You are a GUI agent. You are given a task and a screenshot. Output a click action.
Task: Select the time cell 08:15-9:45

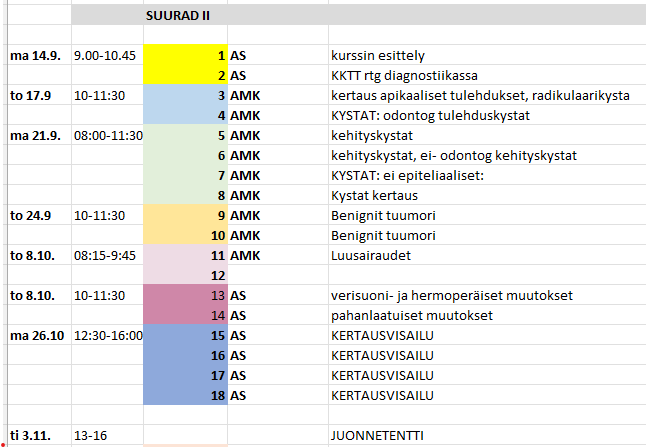click(x=108, y=255)
